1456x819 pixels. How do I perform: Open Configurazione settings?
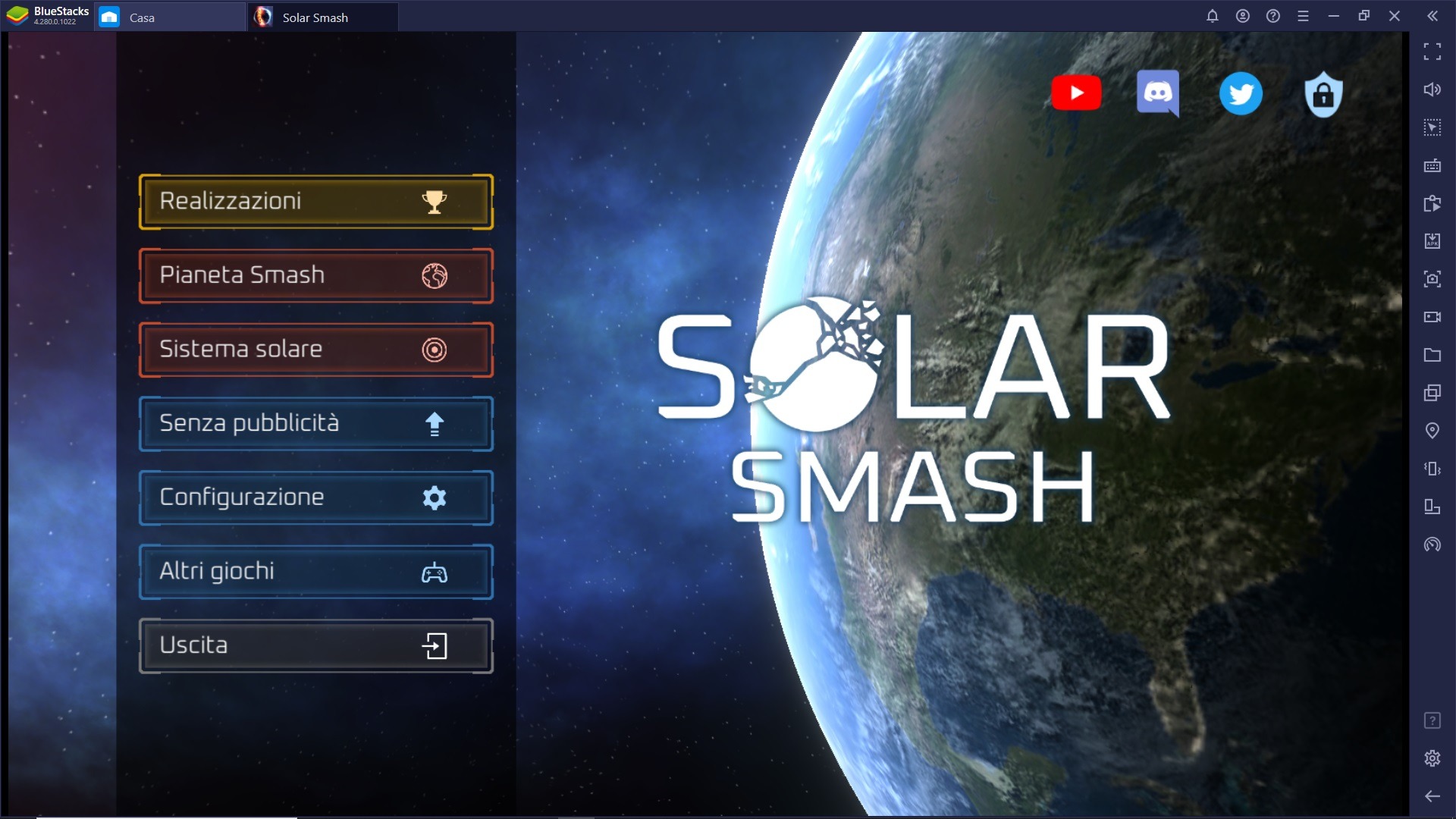[x=316, y=497]
